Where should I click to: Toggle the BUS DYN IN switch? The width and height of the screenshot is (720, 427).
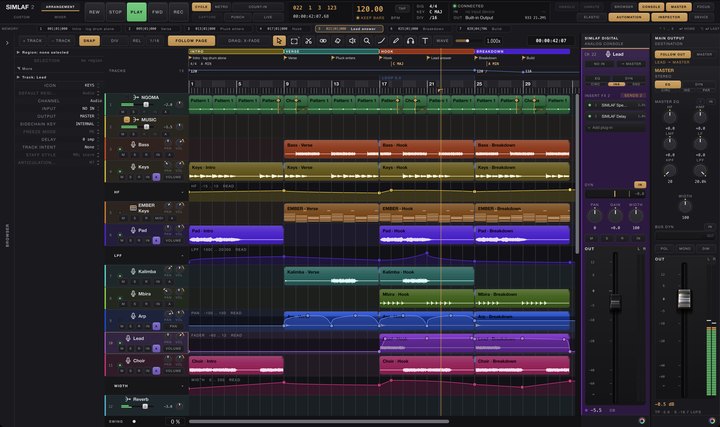pyautogui.click(x=710, y=227)
